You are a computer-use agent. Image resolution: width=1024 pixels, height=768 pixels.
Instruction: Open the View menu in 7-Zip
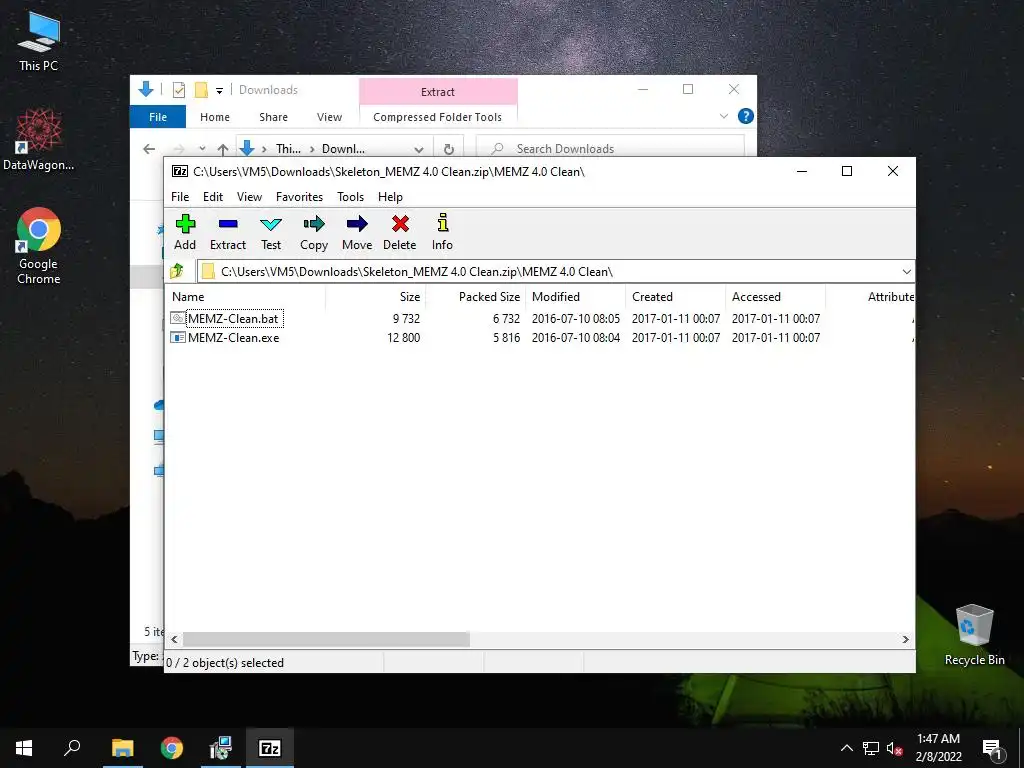click(x=249, y=197)
